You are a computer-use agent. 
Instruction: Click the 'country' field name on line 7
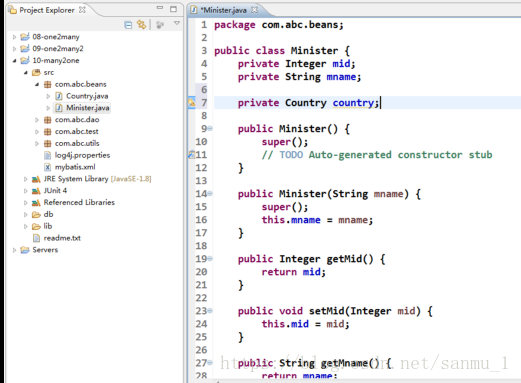click(x=353, y=103)
